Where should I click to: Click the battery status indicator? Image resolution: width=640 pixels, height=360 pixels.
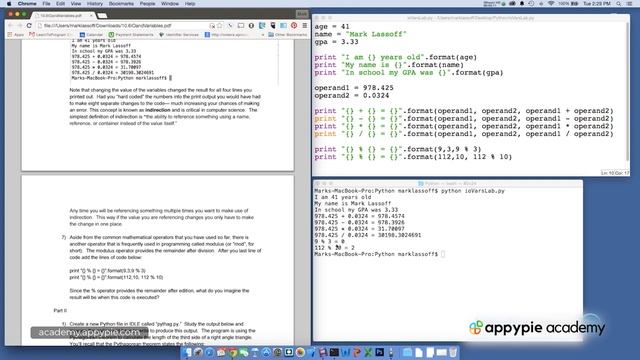(569, 4)
